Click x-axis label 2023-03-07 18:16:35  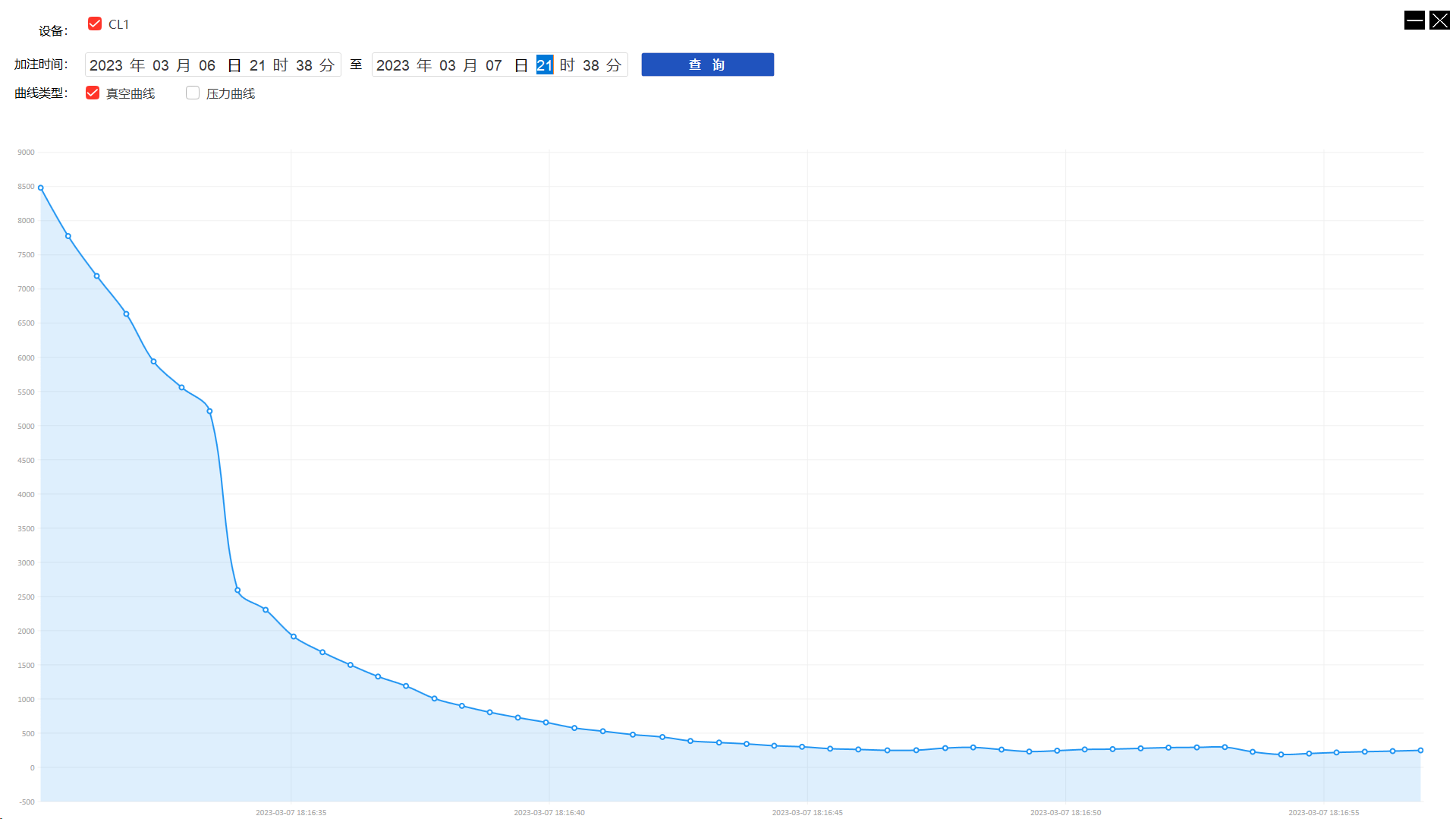291,812
